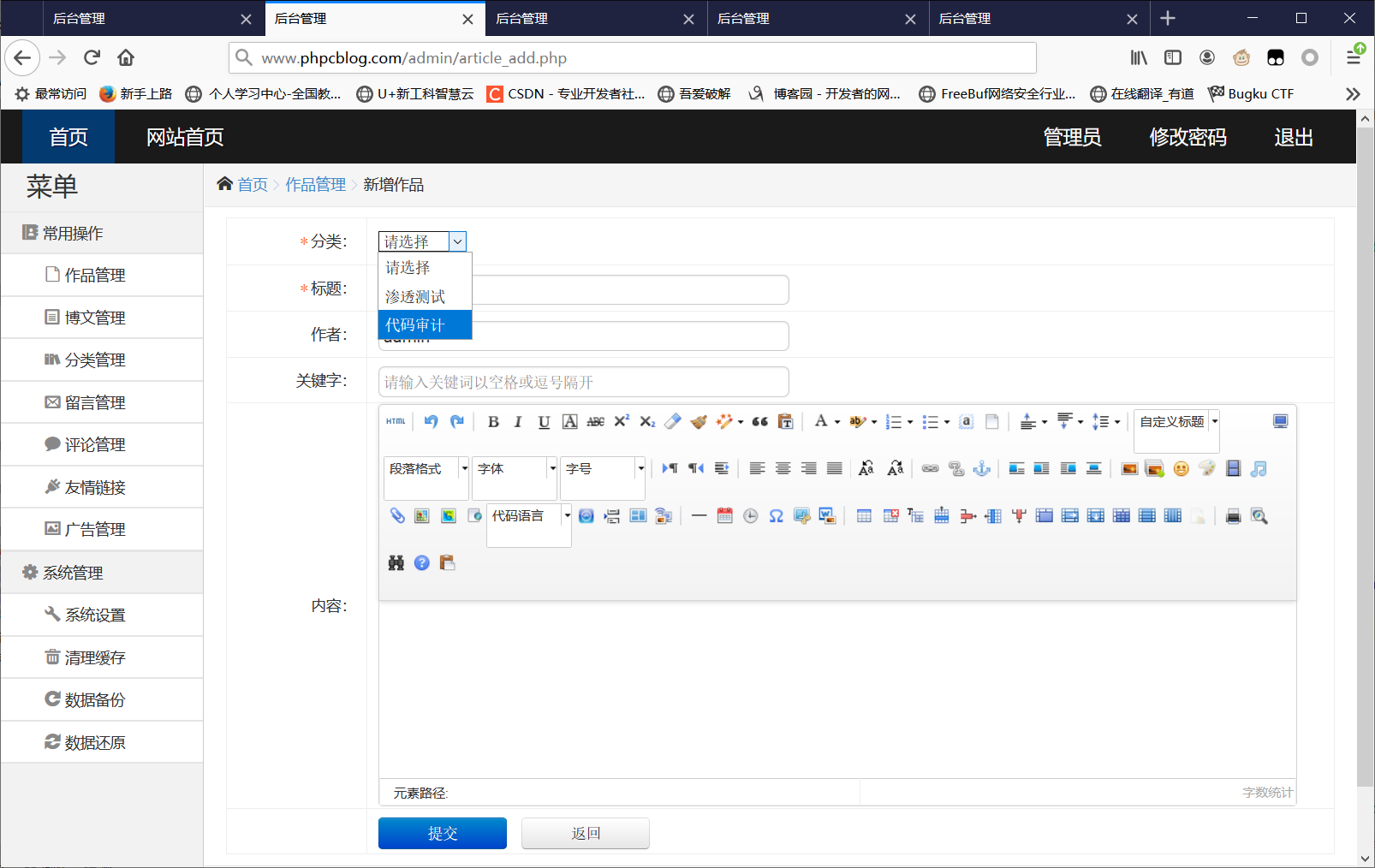Toggle HTML source mode in editor
1375x868 pixels.
(x=396, y=421)
